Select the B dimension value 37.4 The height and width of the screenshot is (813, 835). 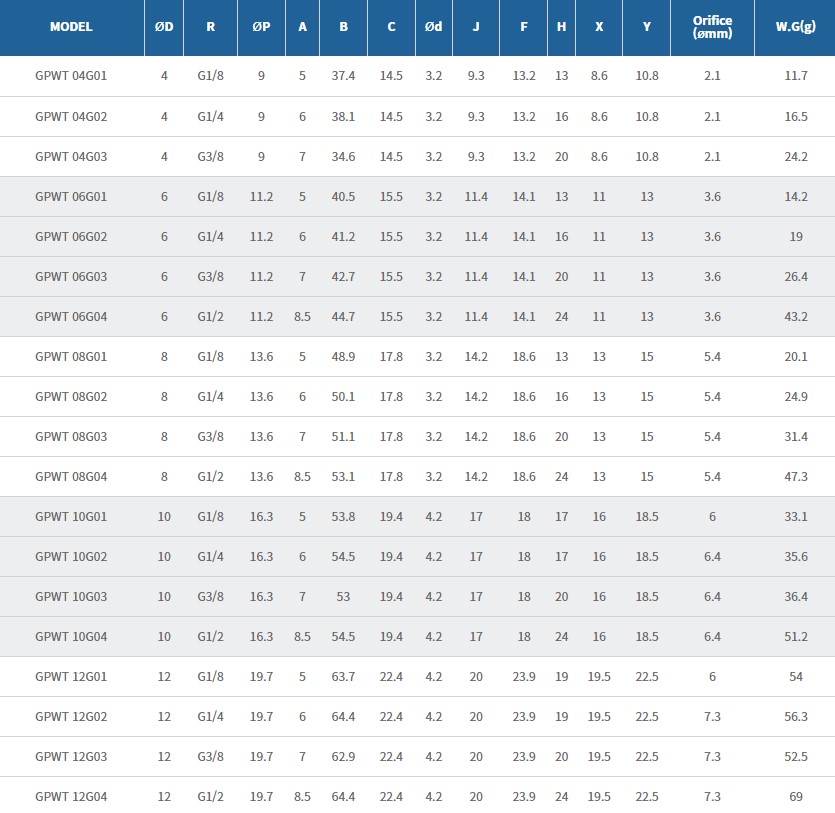pyautogui.click(x=343, y=76)
